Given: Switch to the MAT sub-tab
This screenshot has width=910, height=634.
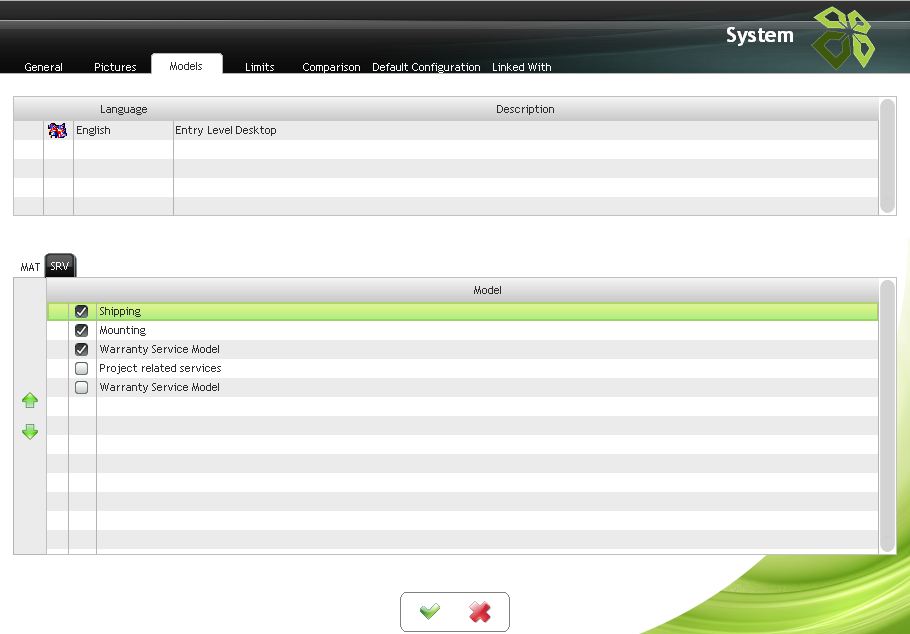Looking at the screenshot, I should pos(30,266).
